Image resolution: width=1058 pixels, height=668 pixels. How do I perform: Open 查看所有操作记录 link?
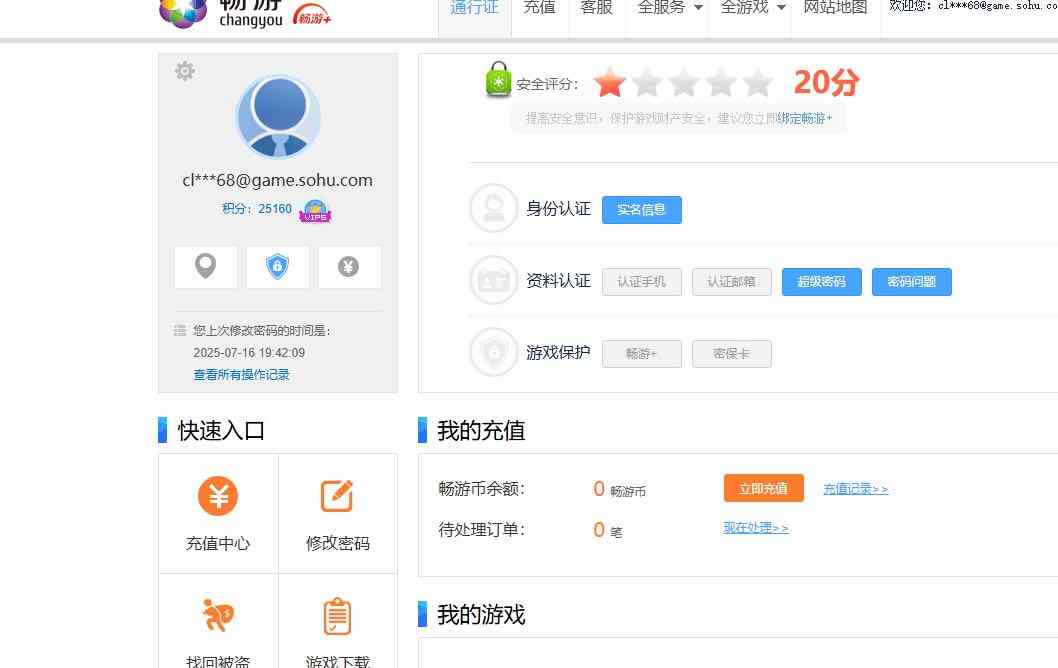click(x=242, y=375)
